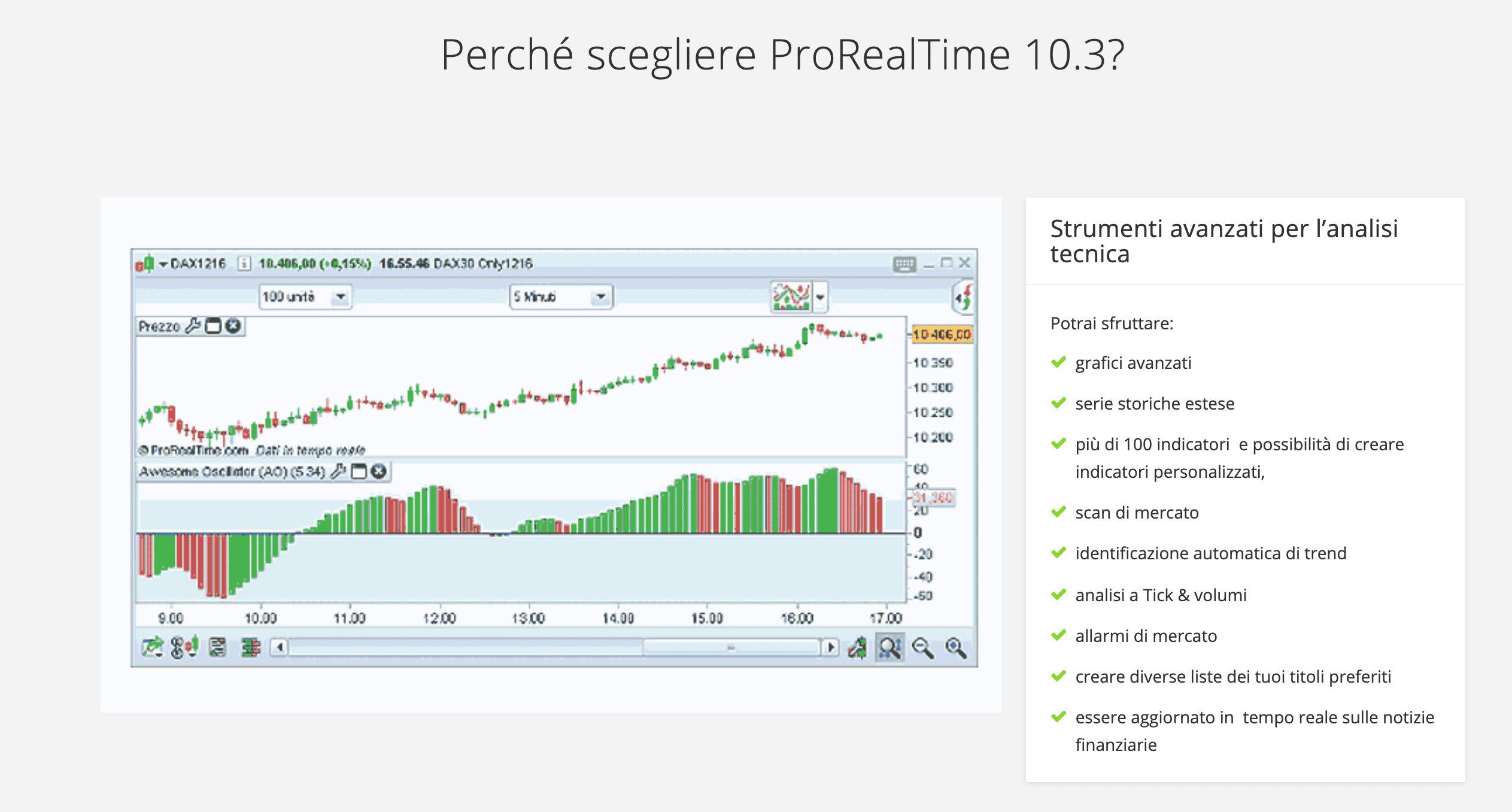1512x812 pixels.
Task: Click the price text 10.406,00 (+0,15%)
Action: (315, 263)
